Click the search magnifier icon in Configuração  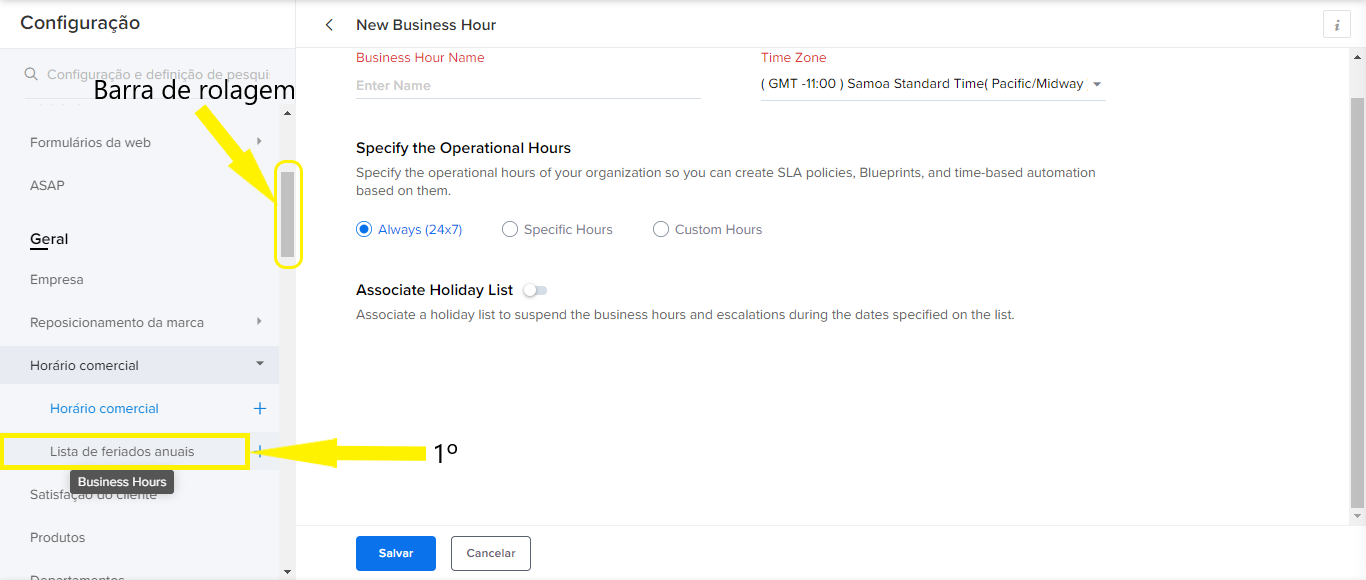31,74
